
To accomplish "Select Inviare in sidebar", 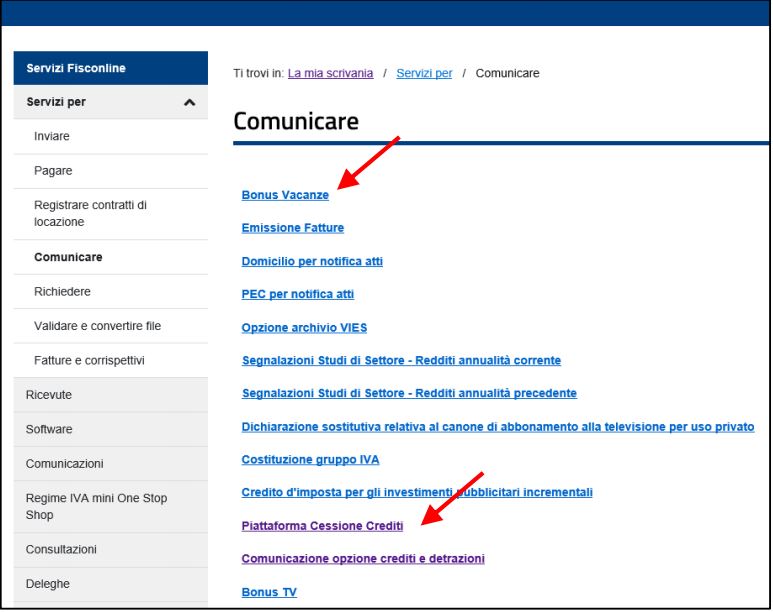I will 110,137.
